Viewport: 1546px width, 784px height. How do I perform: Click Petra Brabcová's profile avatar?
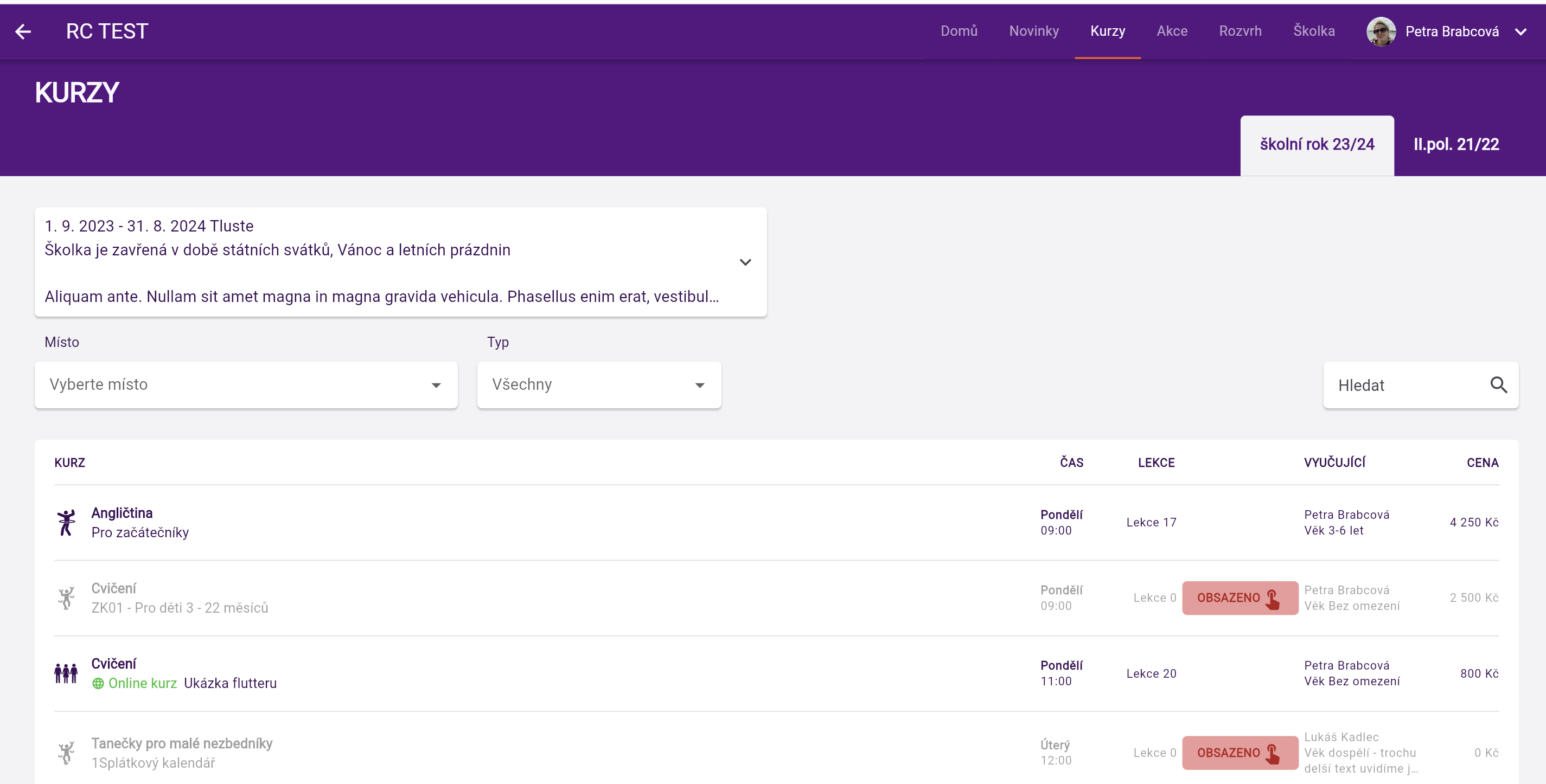tap(1381, 31)
